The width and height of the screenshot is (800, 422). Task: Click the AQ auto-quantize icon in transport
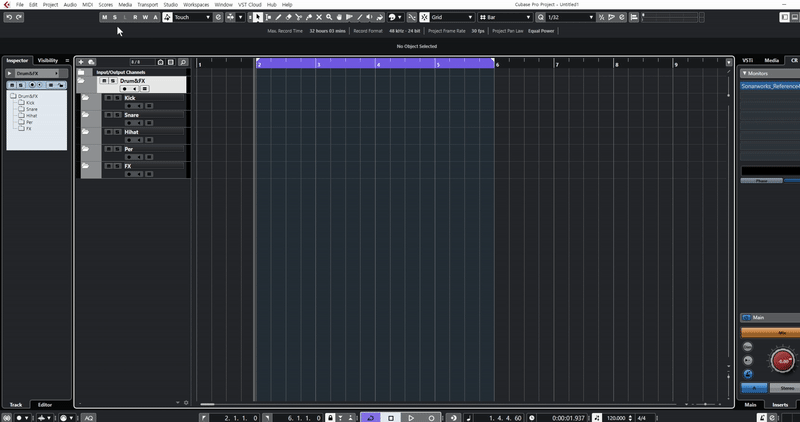pyautogui.click(x=89, y=418)
